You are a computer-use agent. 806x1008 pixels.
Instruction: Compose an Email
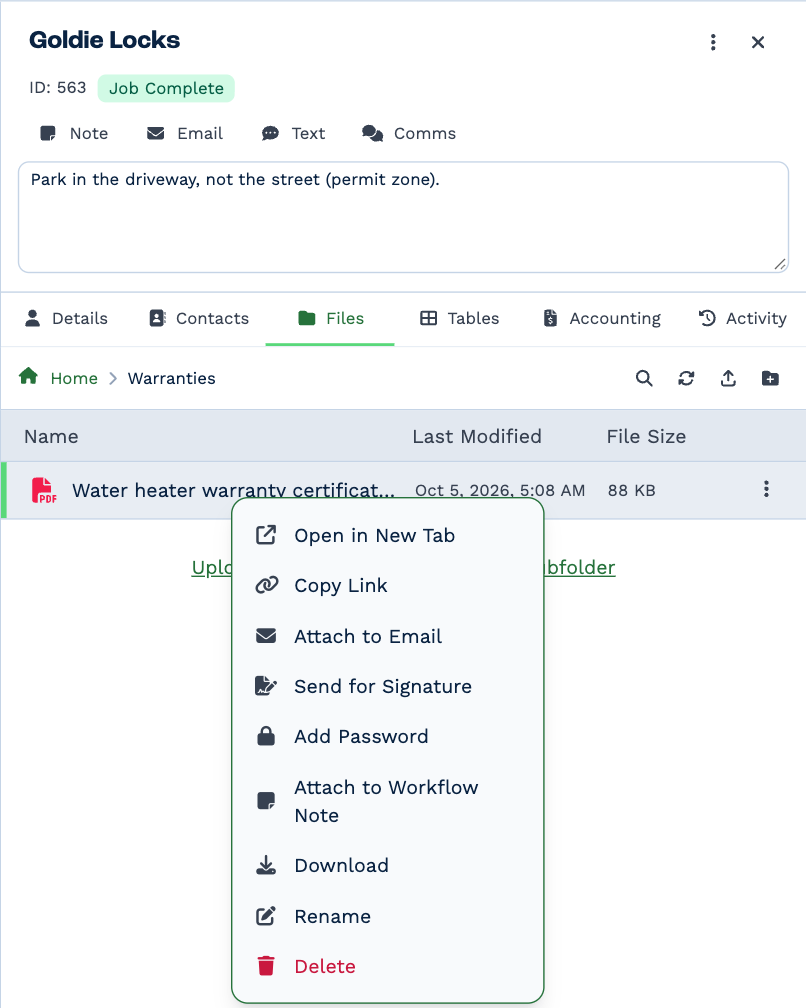[x=184, y=133]
